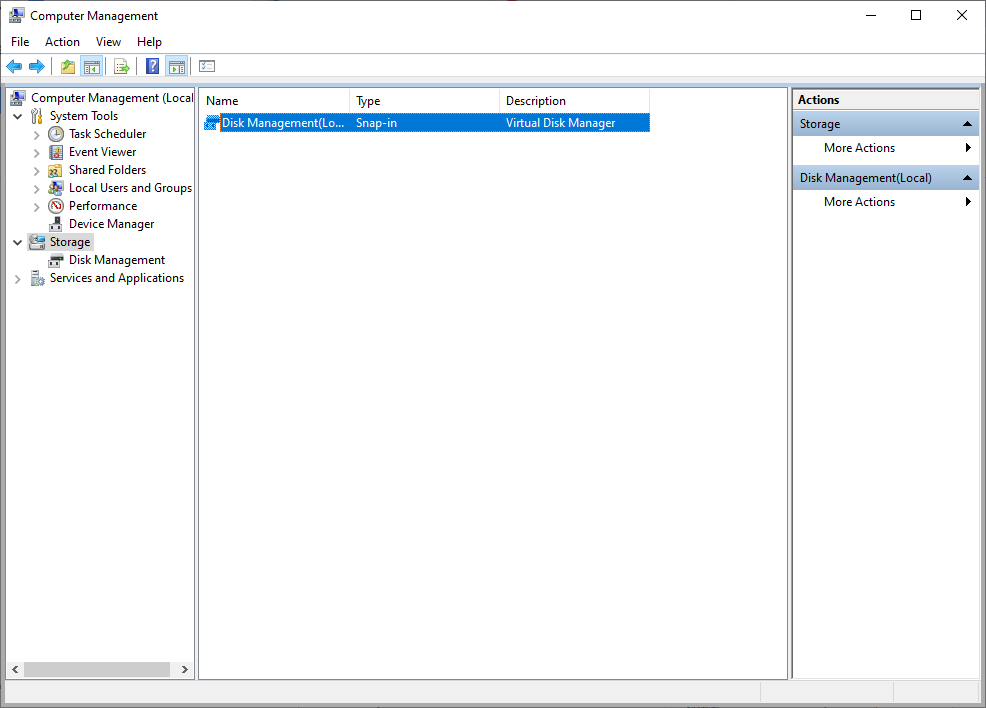Click the Export List toolbar icon
Screen dimensions: 986x708
121,66
